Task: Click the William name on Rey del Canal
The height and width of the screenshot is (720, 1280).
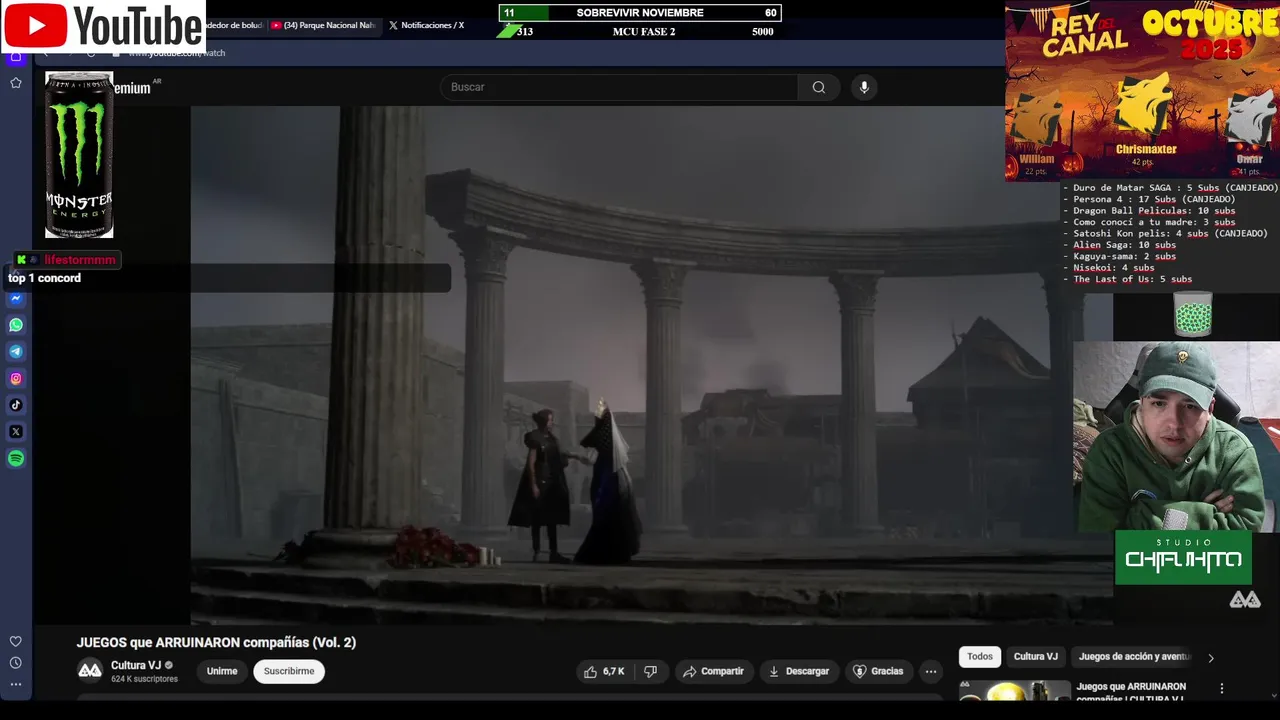Action: click(x=1036, y=159)
